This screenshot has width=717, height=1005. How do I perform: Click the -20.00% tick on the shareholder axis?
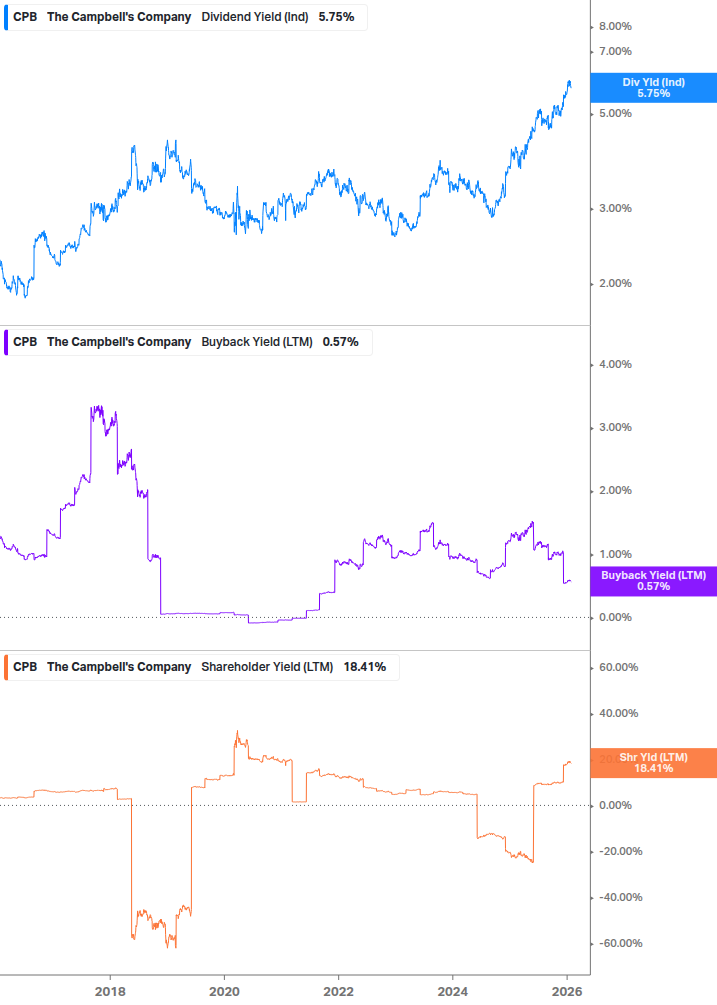[x=620, y=851]
